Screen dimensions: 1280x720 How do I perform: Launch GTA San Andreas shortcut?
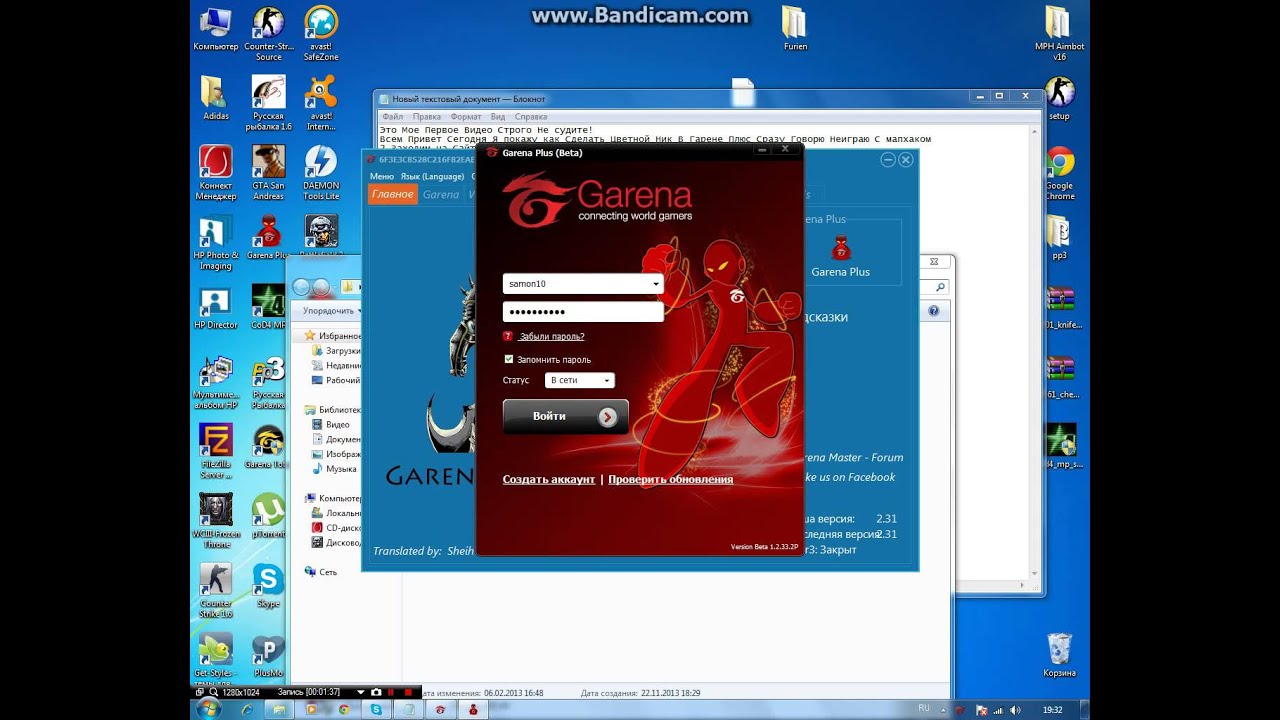(268, 172)
